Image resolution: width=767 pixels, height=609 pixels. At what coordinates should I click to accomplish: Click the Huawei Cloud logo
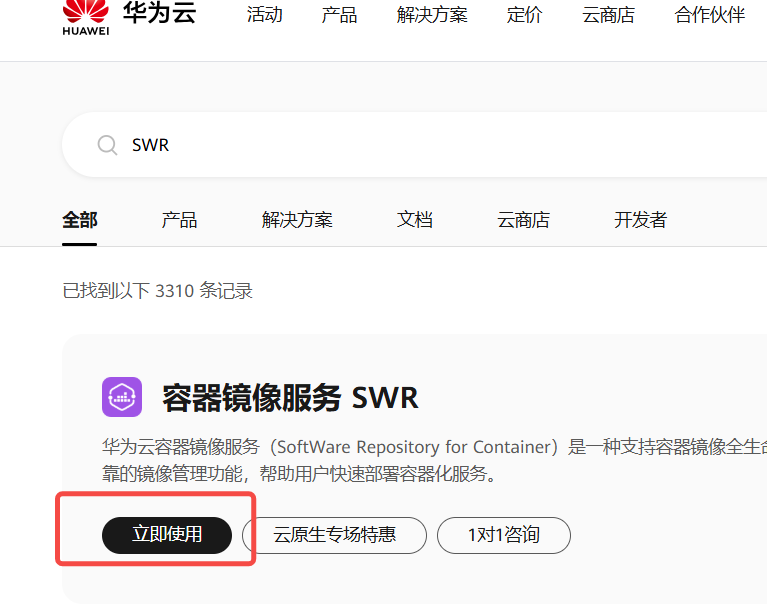pyautogui.click(x=130, y=18)
